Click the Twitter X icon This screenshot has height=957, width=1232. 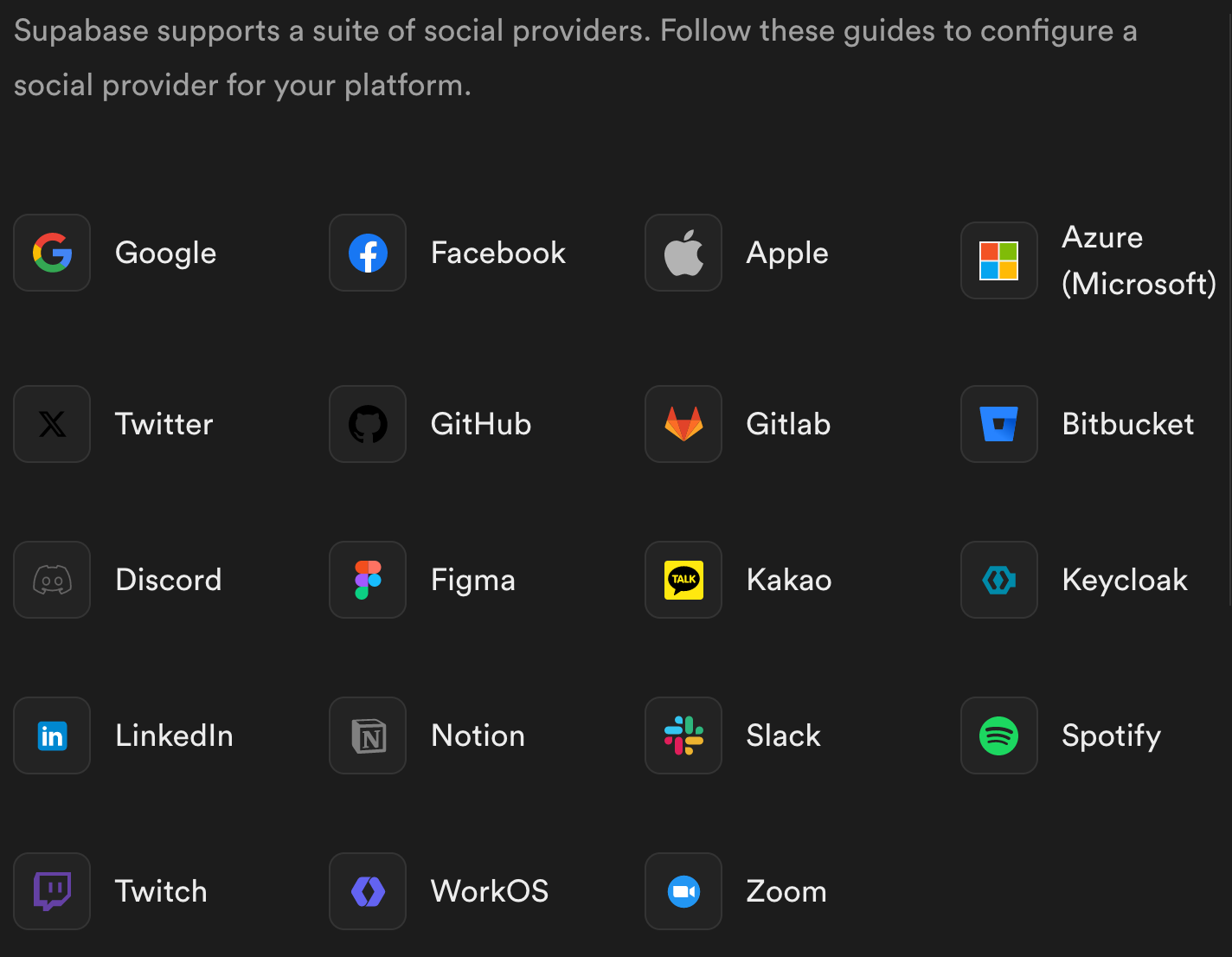[52, 424]
